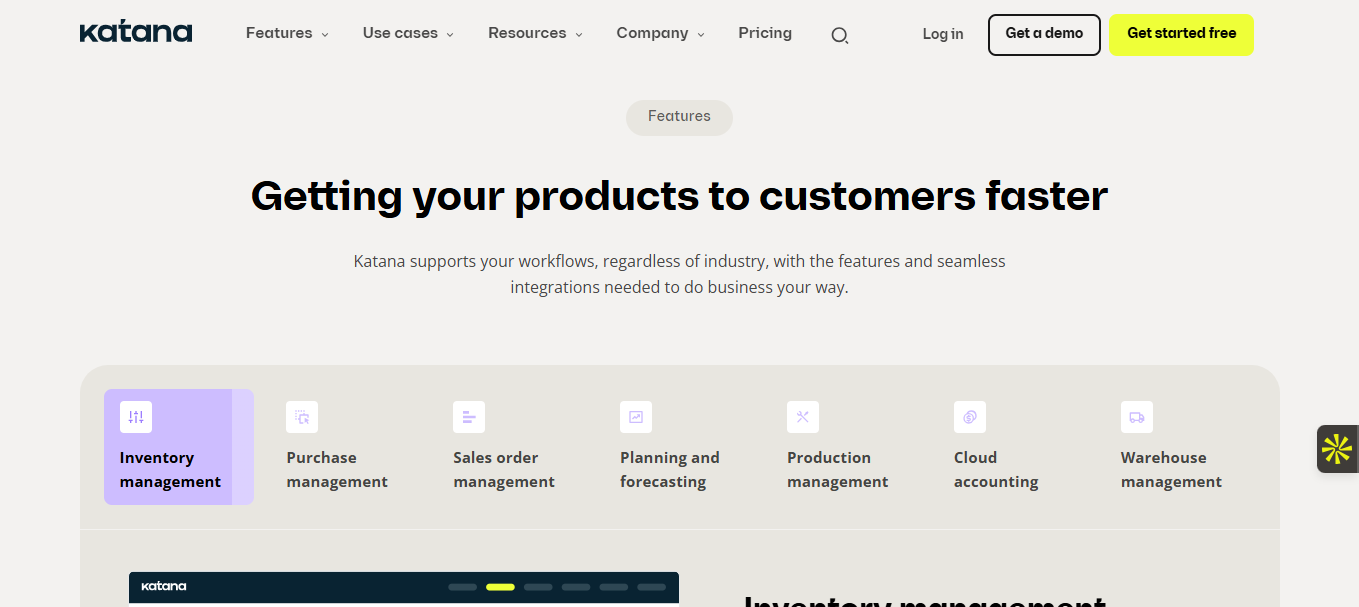Select the Warehouse management tab

1181,447
